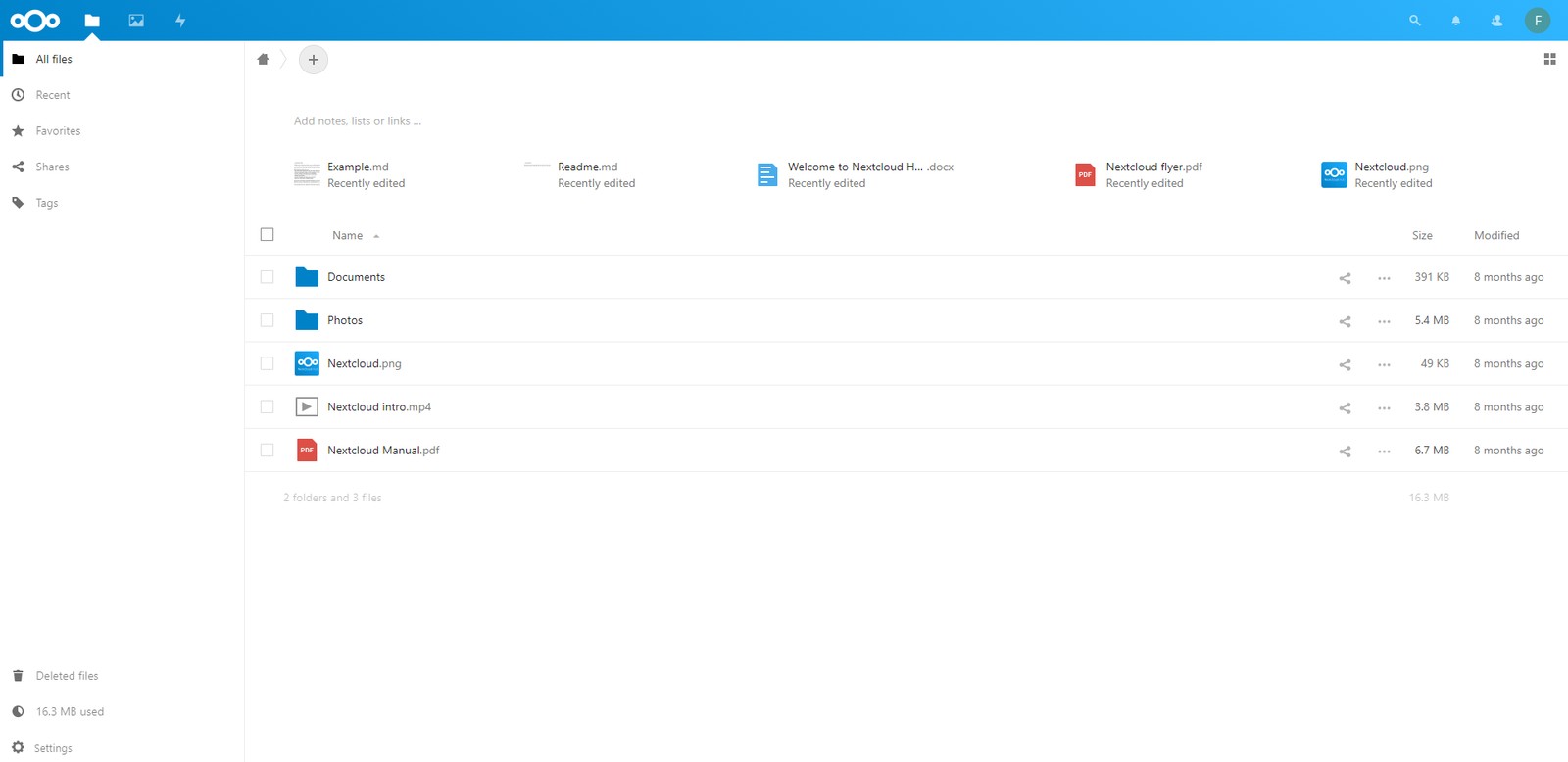1568x762 pixels.
Task: Open the Files app icon
Action: [x=92, y=21]
